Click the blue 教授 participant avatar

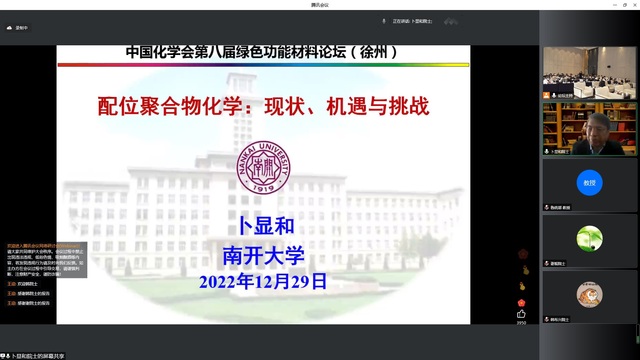coord(589,183)
